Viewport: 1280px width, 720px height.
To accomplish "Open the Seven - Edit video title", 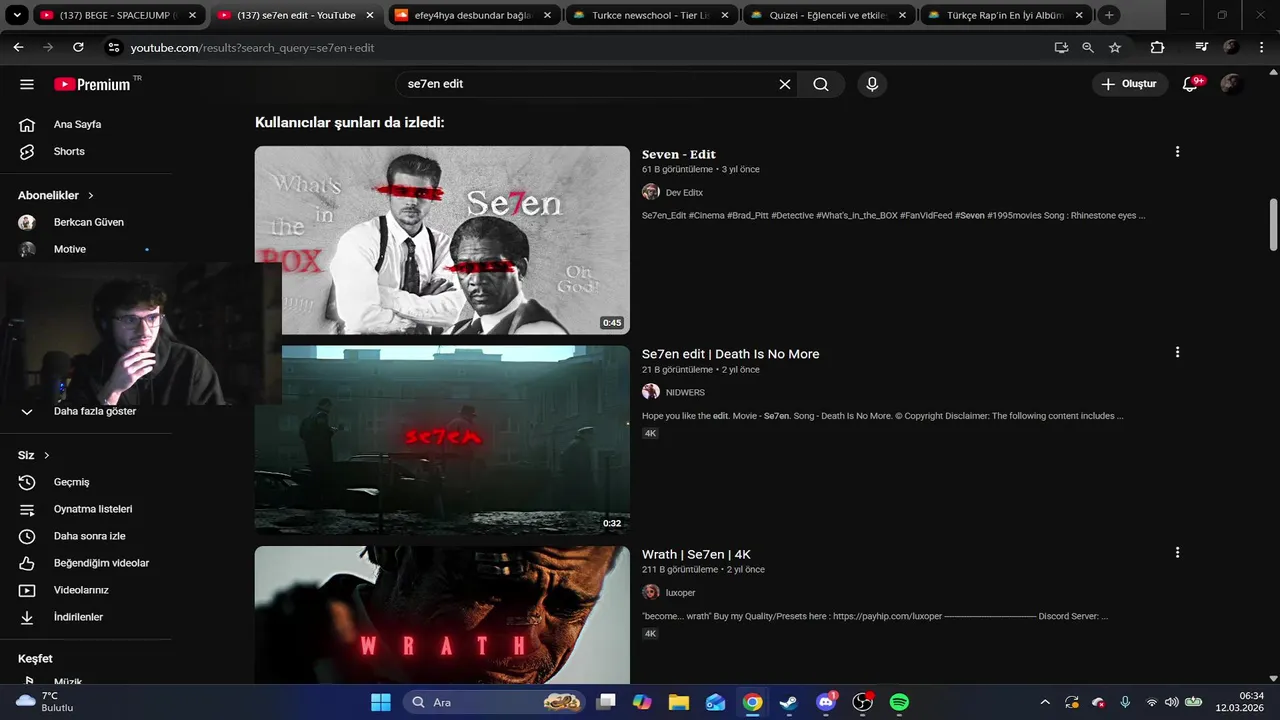I will pyautogui.click(x=679, y=154).
